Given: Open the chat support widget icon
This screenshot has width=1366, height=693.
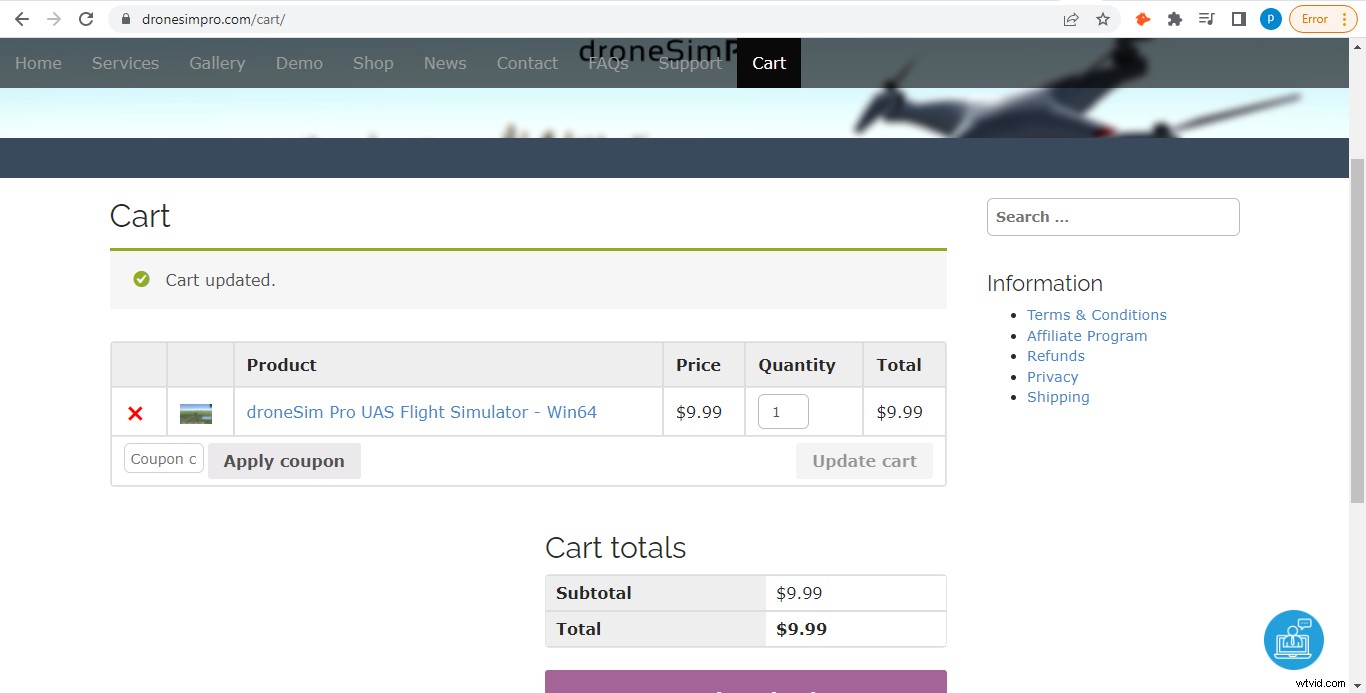Looking at the screenshot, I should point(1293,640).
